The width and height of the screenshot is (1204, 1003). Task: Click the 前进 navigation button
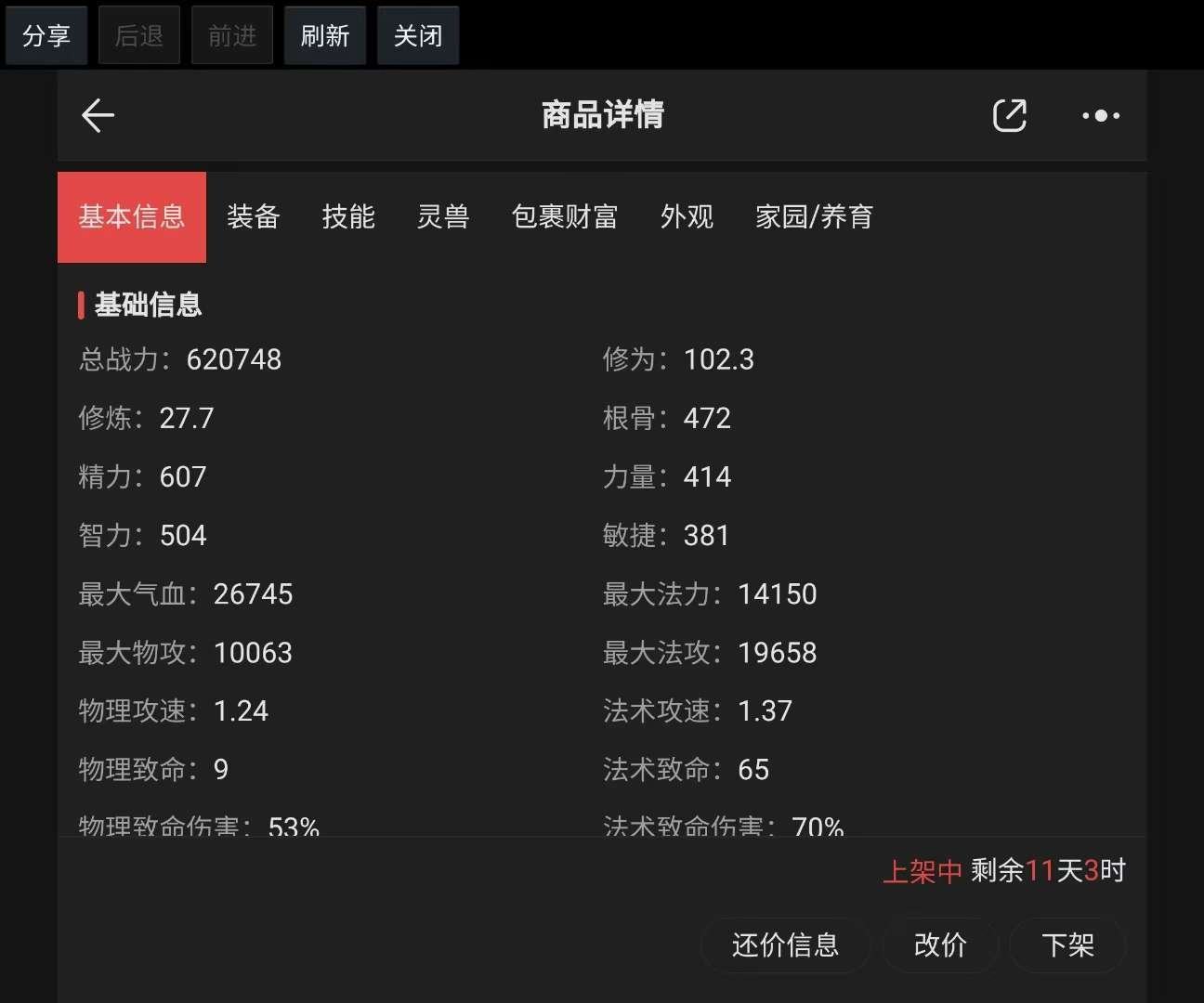pyautogui.click(x=231, y=34)
